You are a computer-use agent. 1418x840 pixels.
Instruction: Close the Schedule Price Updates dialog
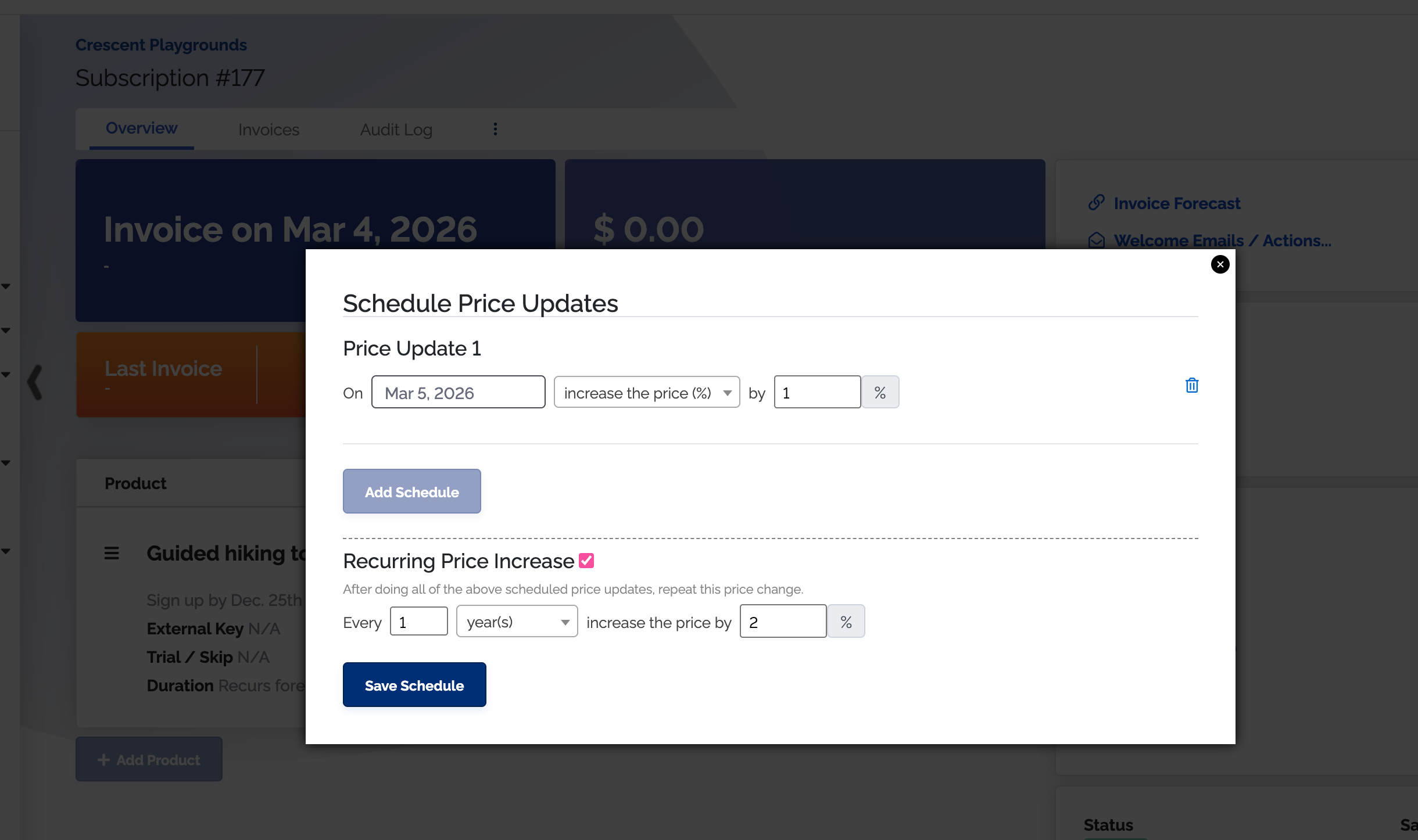tap(1220, 264)
